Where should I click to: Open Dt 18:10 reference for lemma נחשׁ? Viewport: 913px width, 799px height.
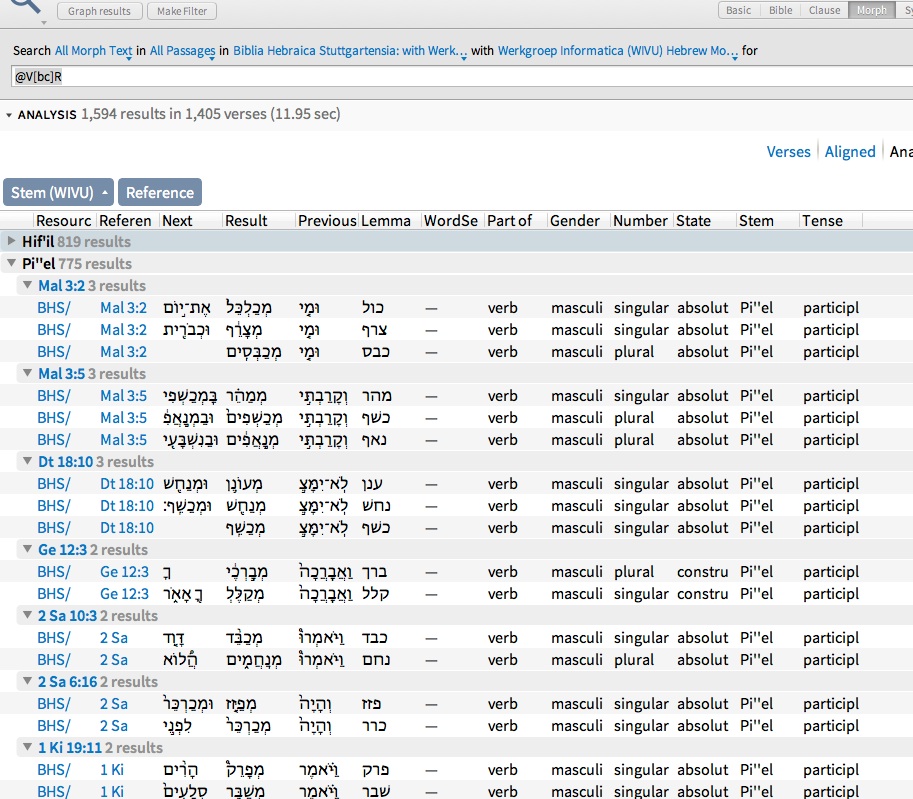(127, 505)
